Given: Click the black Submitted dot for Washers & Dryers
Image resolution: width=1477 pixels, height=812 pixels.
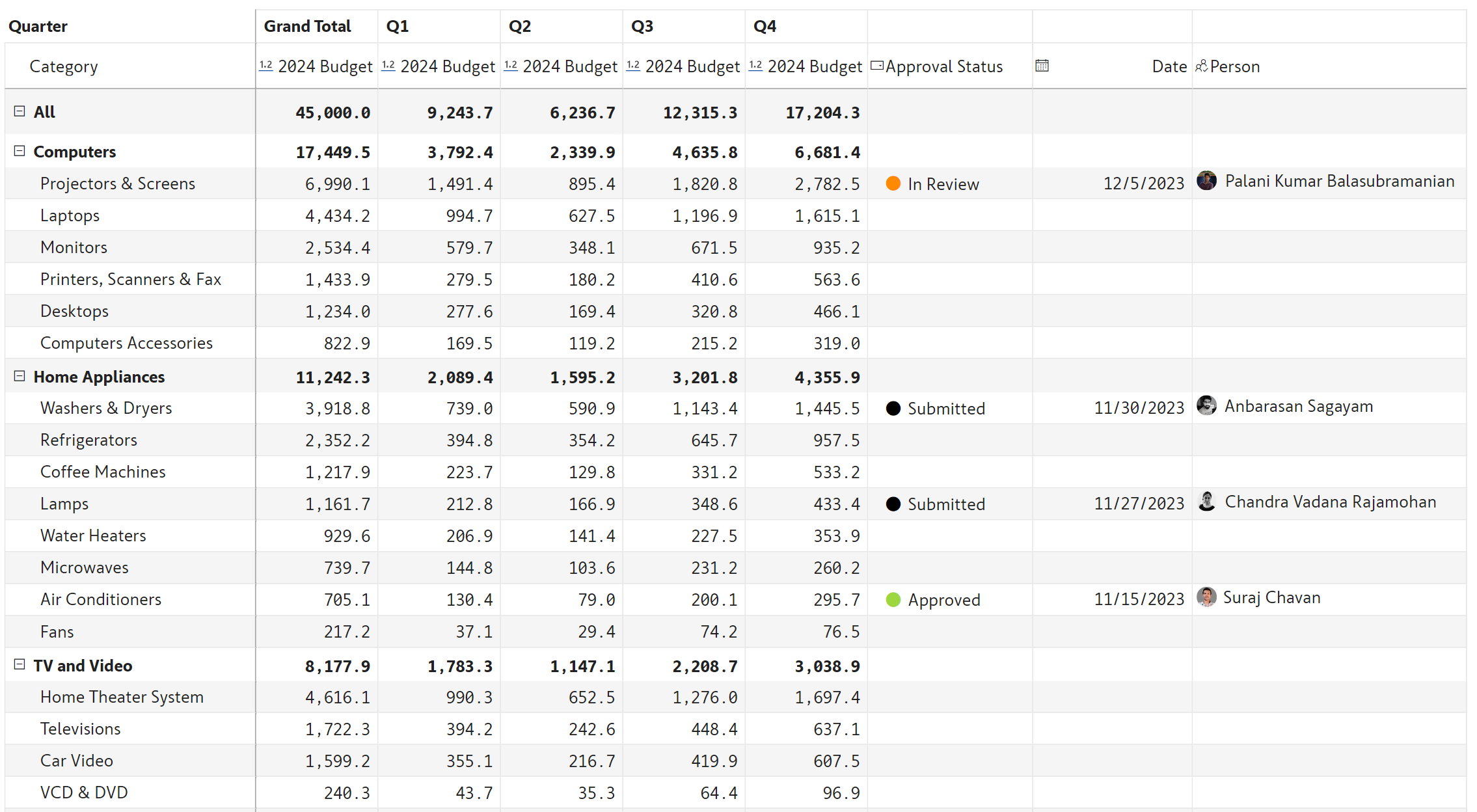Looking at the screenshot, I should (893, 408).
